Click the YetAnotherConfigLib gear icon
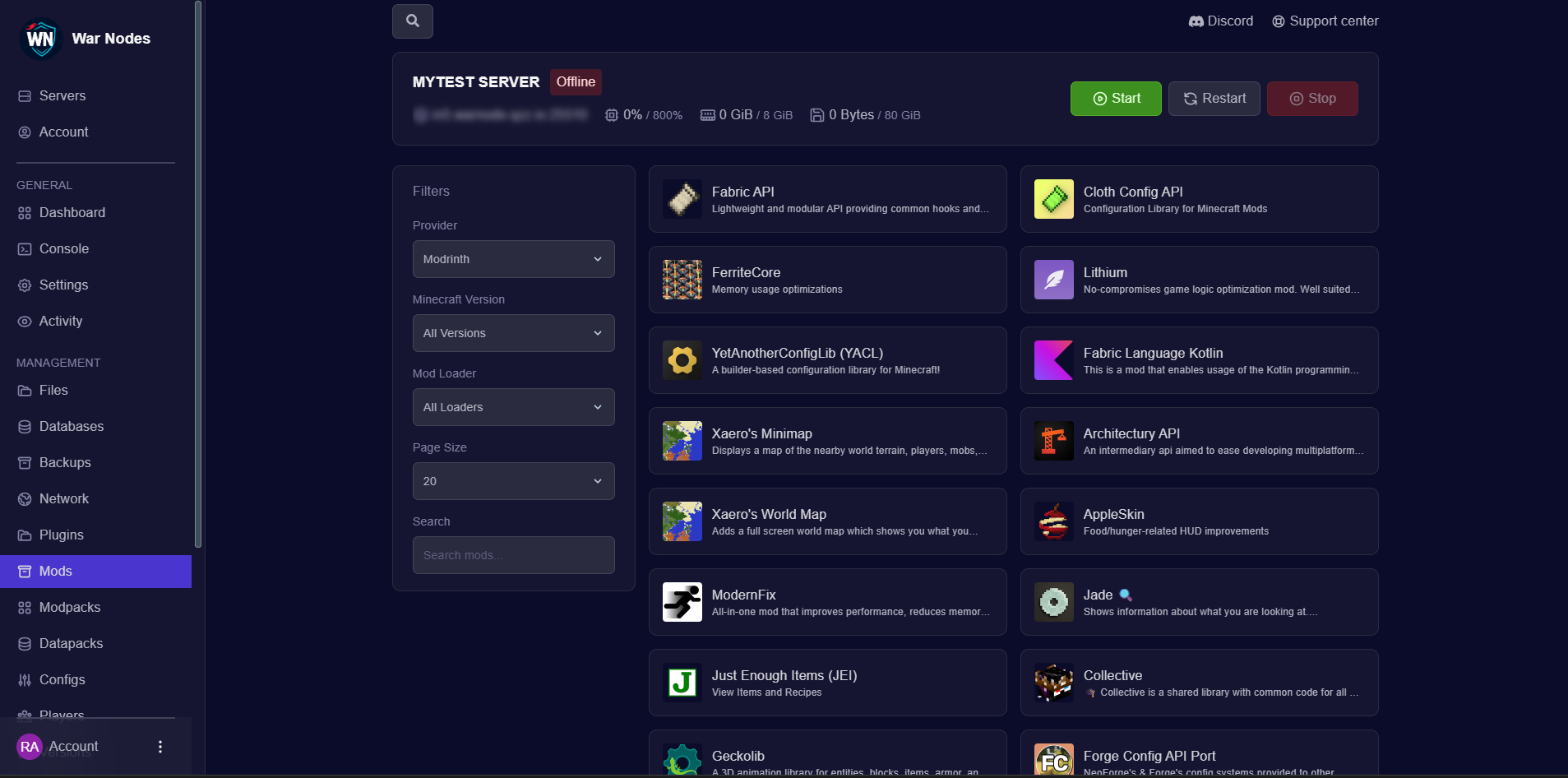The width and height of the screenshot is (1568, 778). click(x=682, y=360)
